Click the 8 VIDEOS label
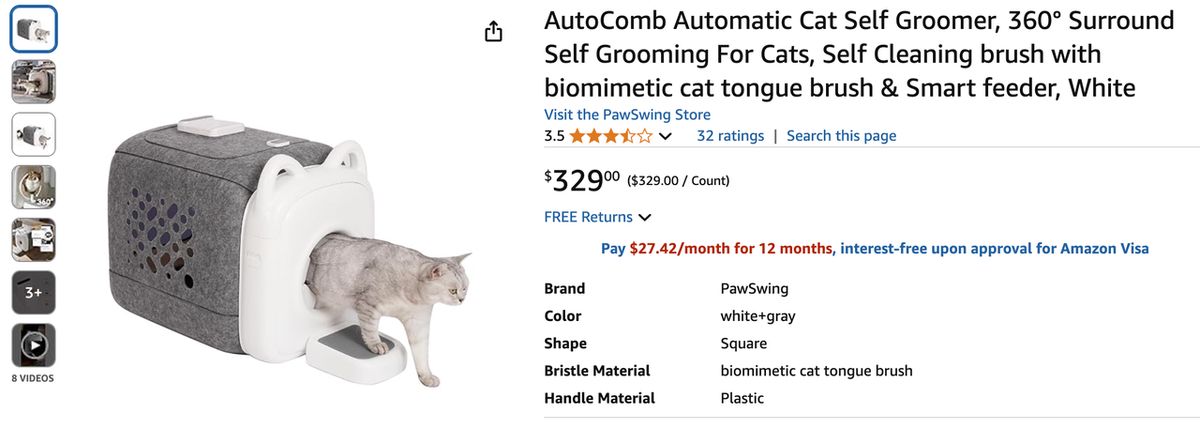 click(34, 379)
